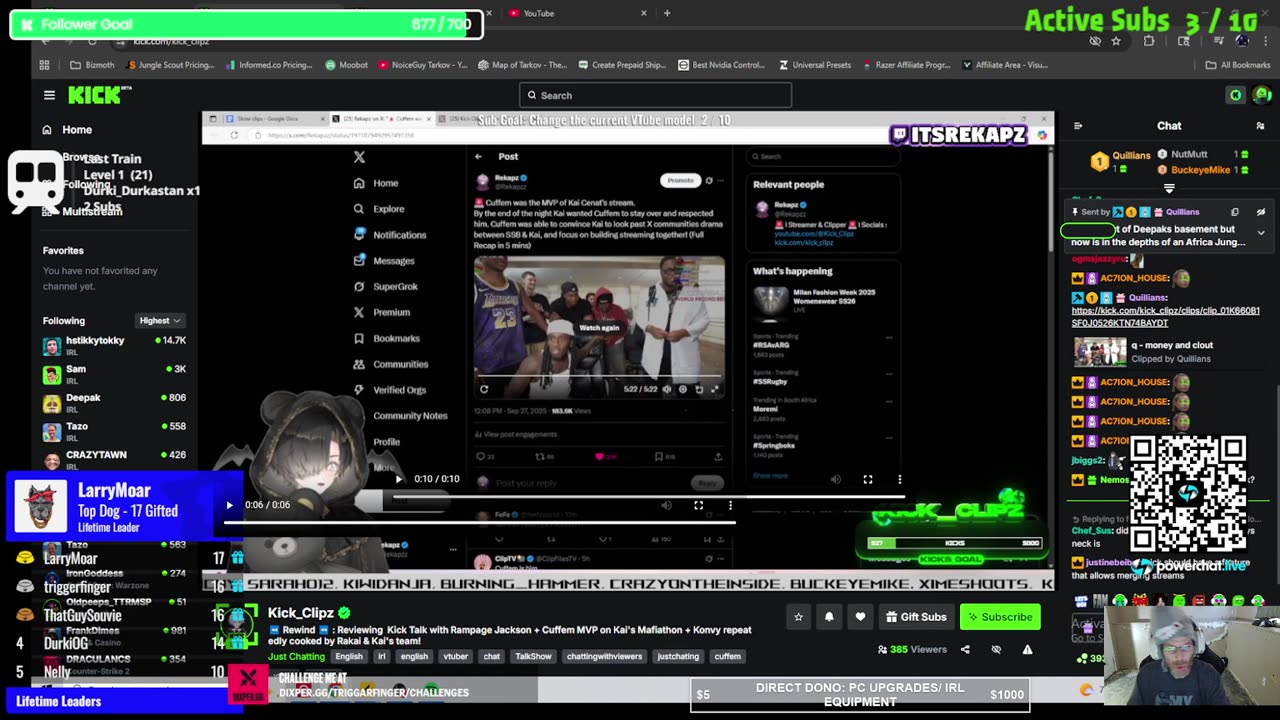Open the Just Chatting category link
Viewport: 1280px width, 720px height.
click(296, 657)
